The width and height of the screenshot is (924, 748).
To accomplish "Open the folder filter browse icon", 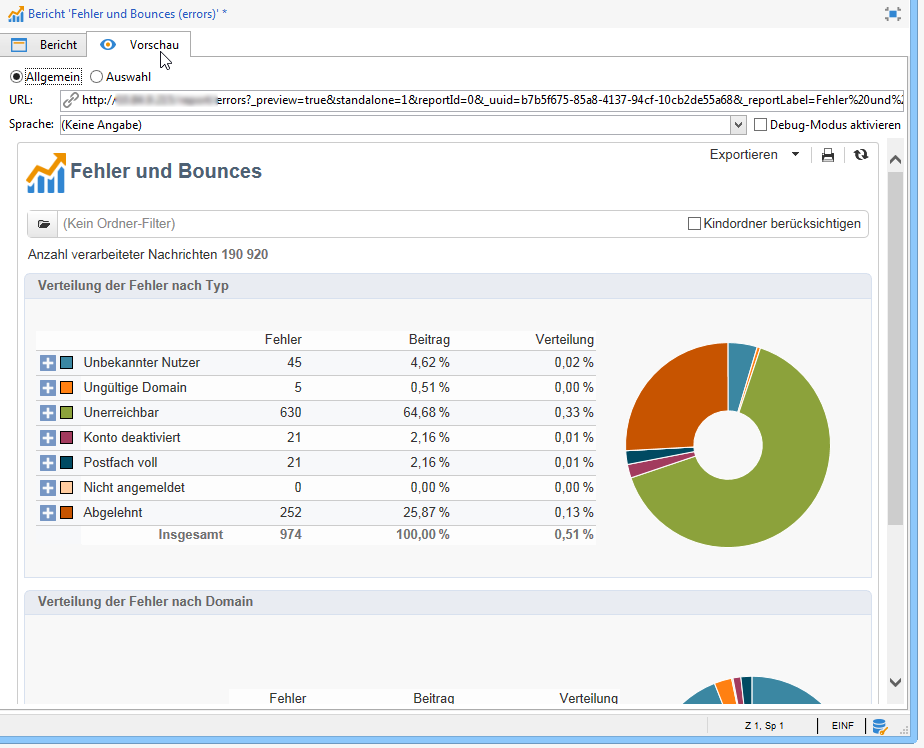I will 43,224.
